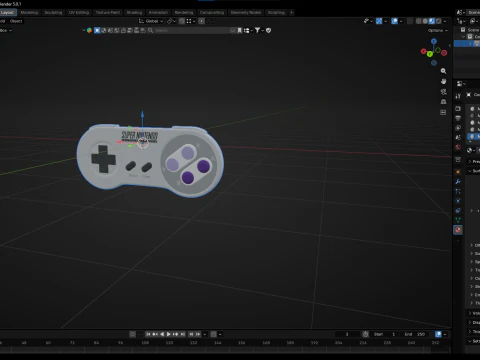Open the Render properties tab

458,109
